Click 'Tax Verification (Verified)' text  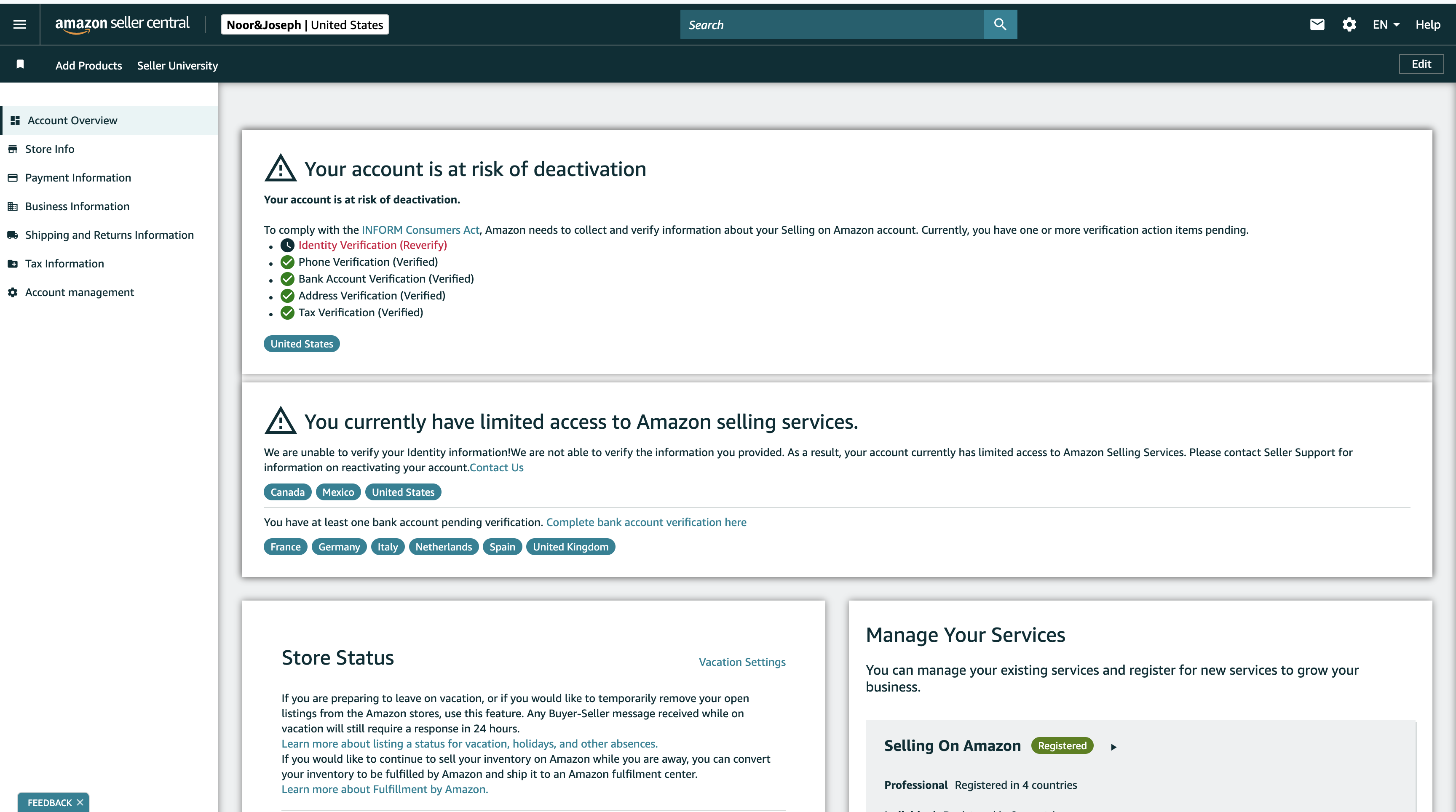coord(361,313)
